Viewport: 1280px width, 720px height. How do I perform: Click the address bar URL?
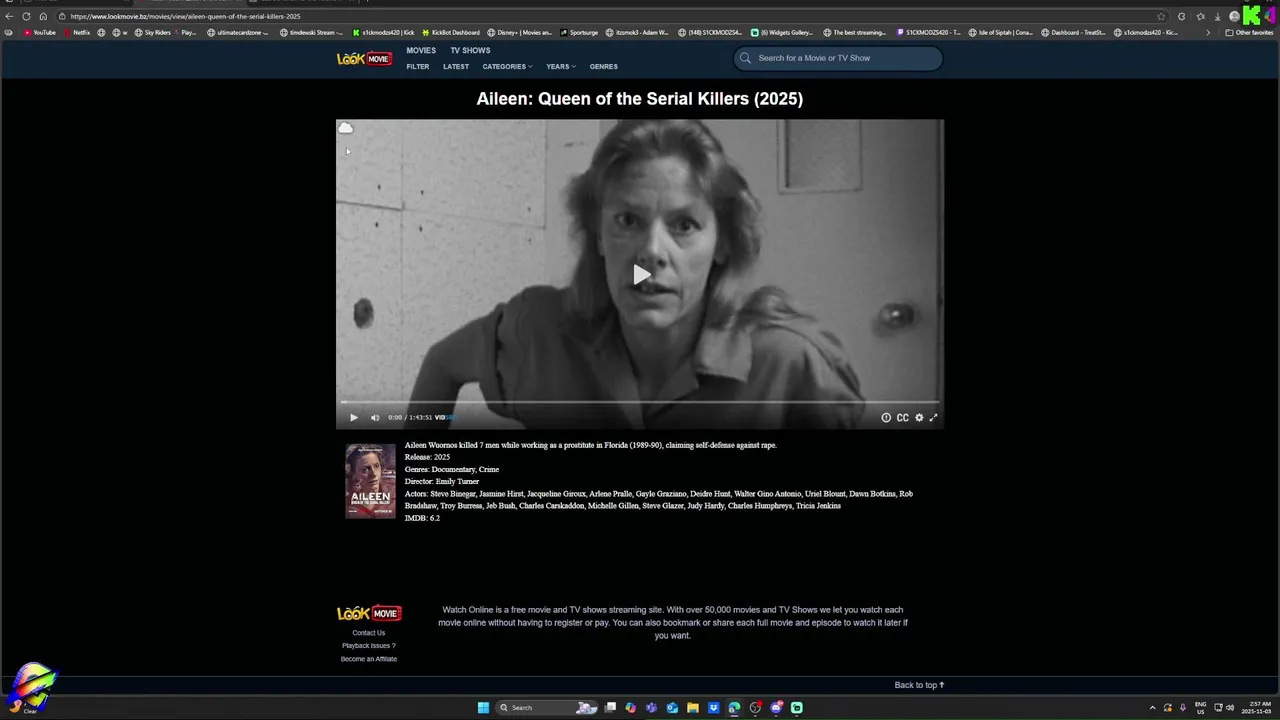pyautogui.click(x=185, y=16)
